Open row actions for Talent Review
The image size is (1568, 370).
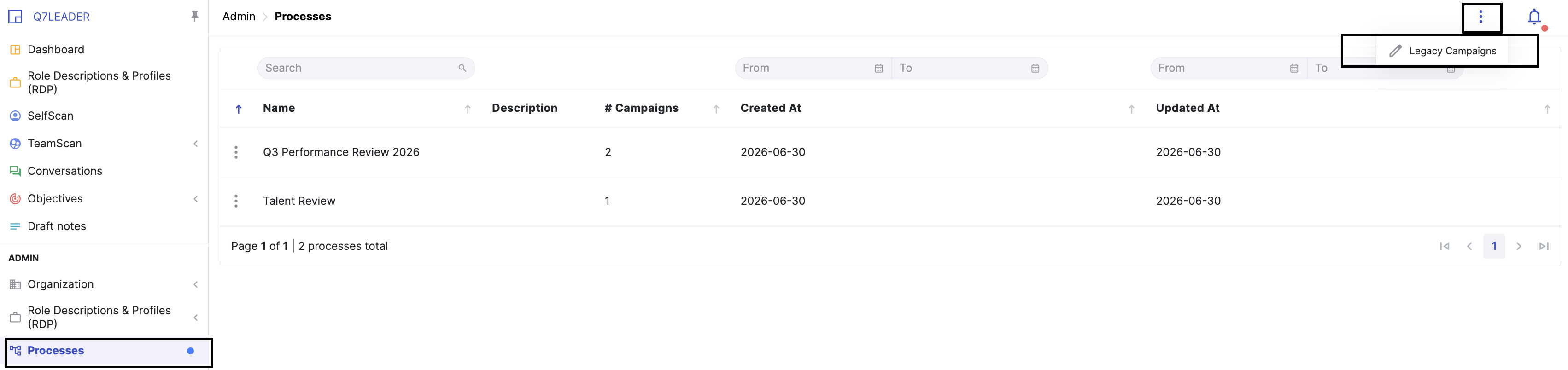(236, 201)
